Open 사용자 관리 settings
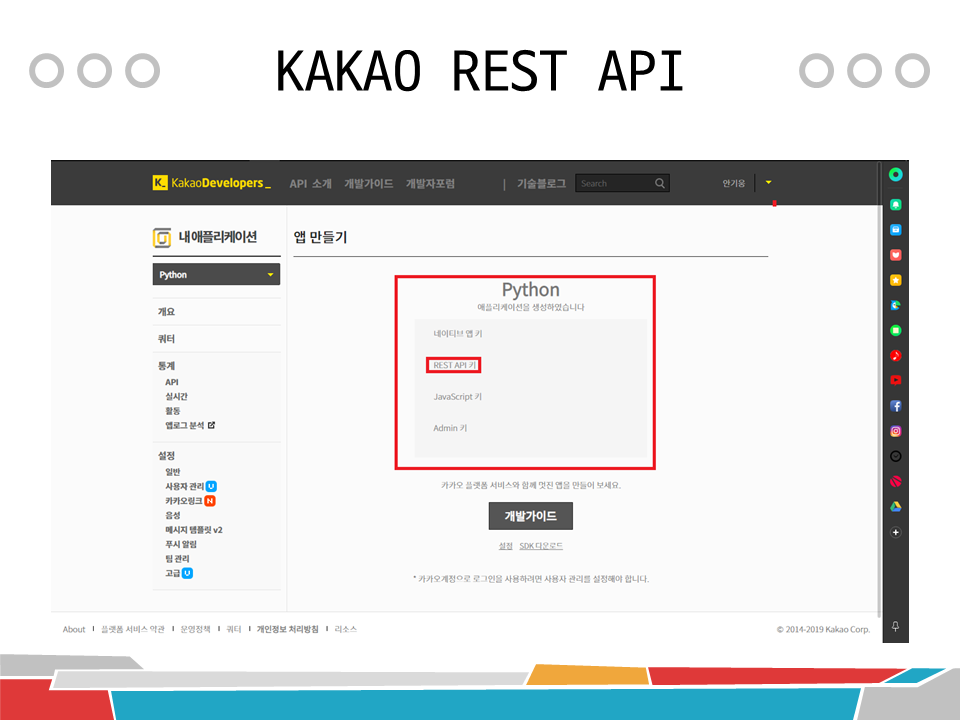This screenshot has width=960, height=720. pos(184,486)
